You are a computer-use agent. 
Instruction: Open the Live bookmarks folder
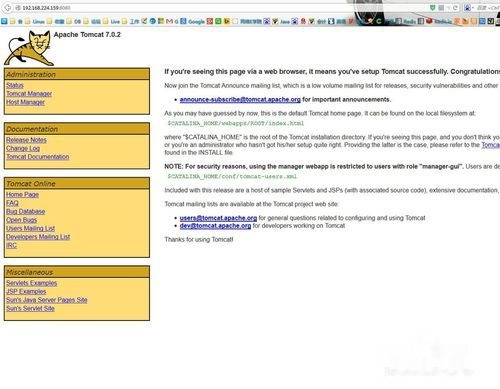tap(111, 21)
